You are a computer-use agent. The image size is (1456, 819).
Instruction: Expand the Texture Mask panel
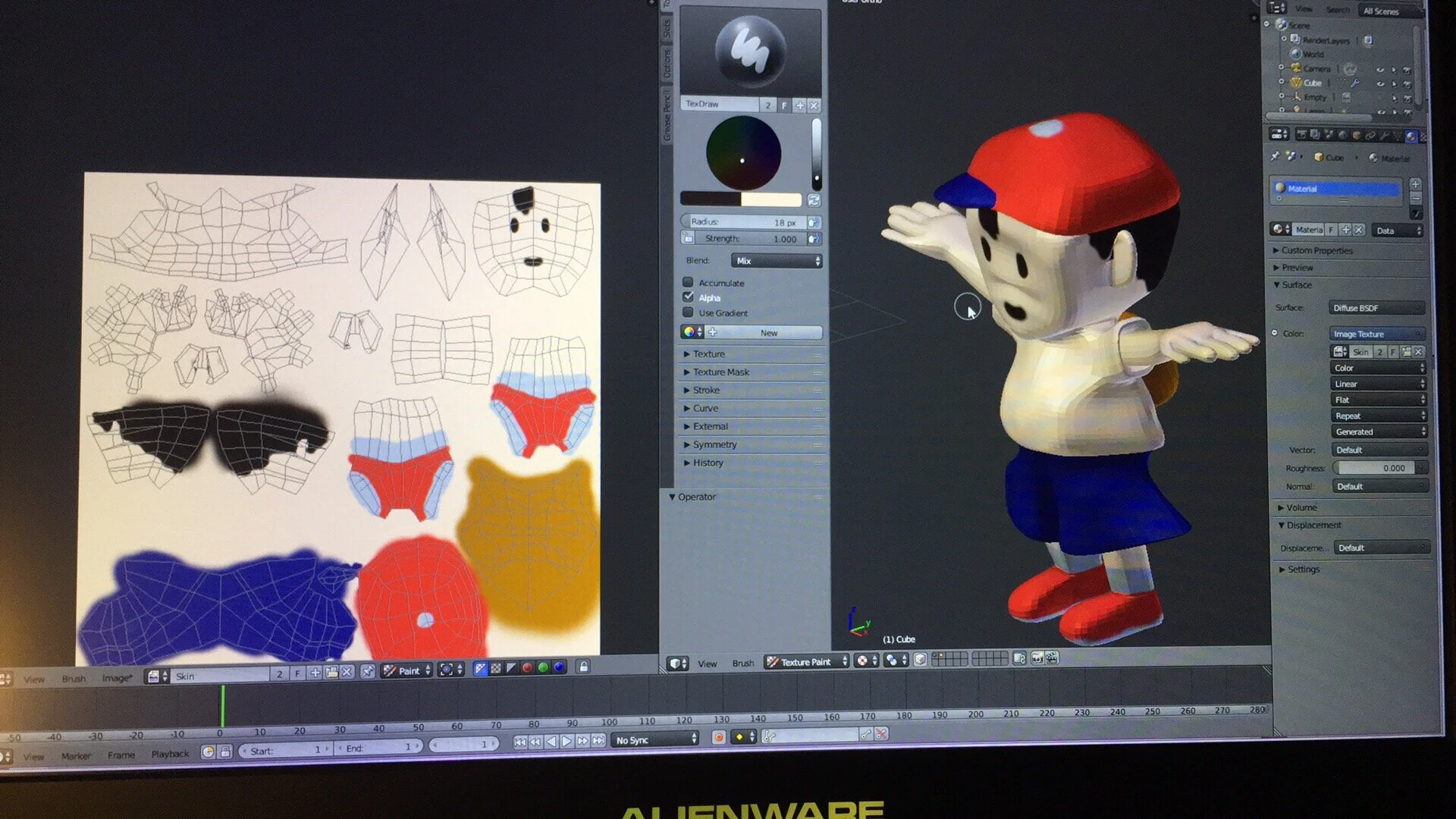click(720, 372)
